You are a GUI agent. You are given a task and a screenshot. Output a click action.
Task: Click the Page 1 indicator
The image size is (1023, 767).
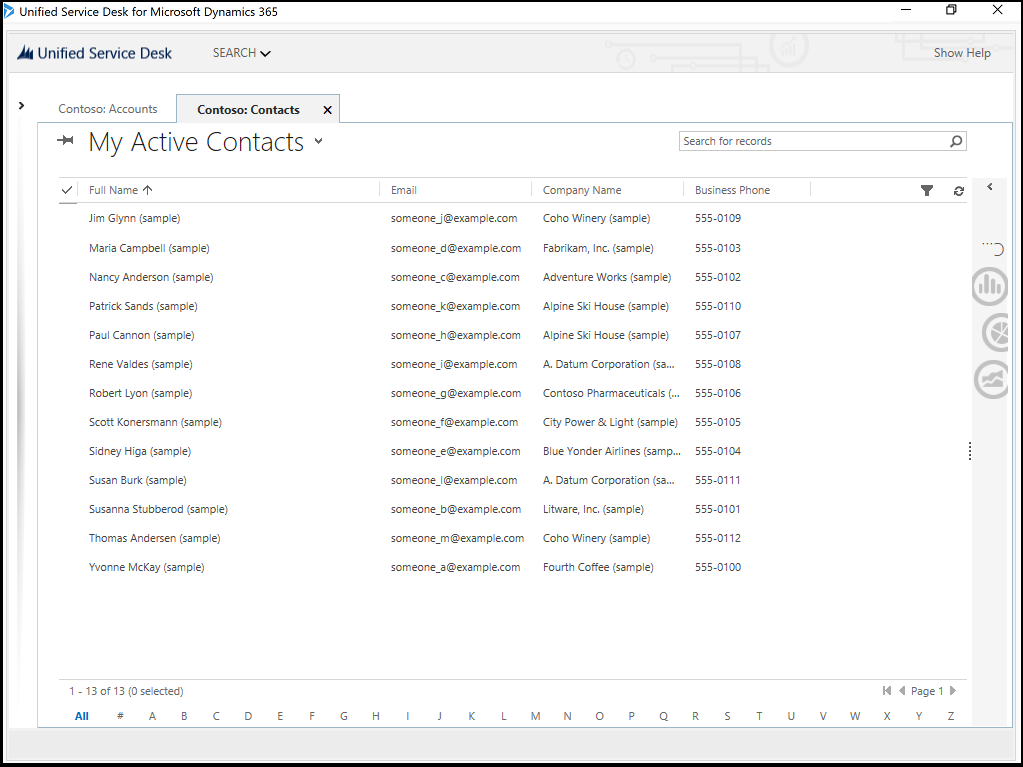point(926,691)
